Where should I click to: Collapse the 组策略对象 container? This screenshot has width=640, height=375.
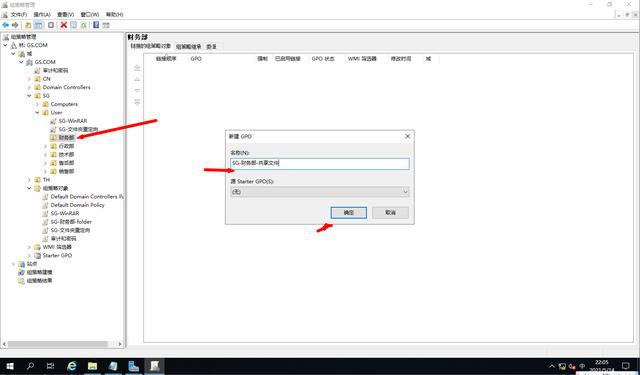[29, 188]
